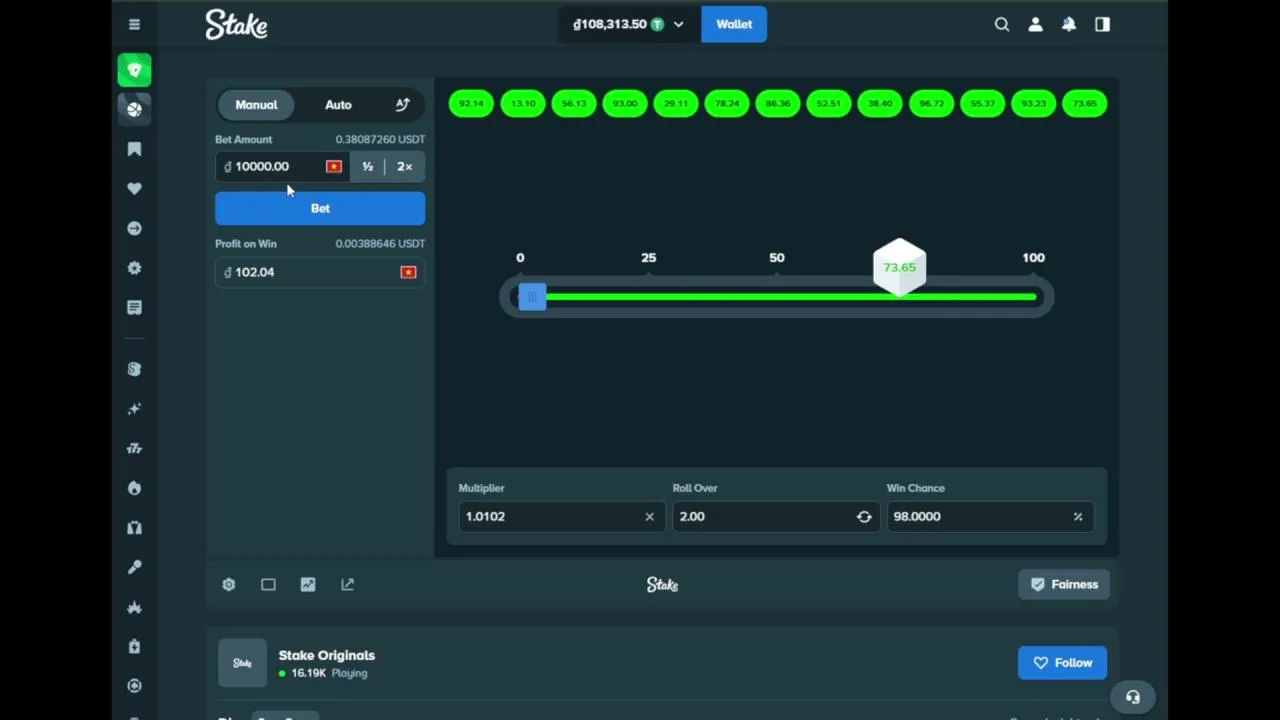
Task: Open game settings gear below the game
Action: click(x=228, y=584)
